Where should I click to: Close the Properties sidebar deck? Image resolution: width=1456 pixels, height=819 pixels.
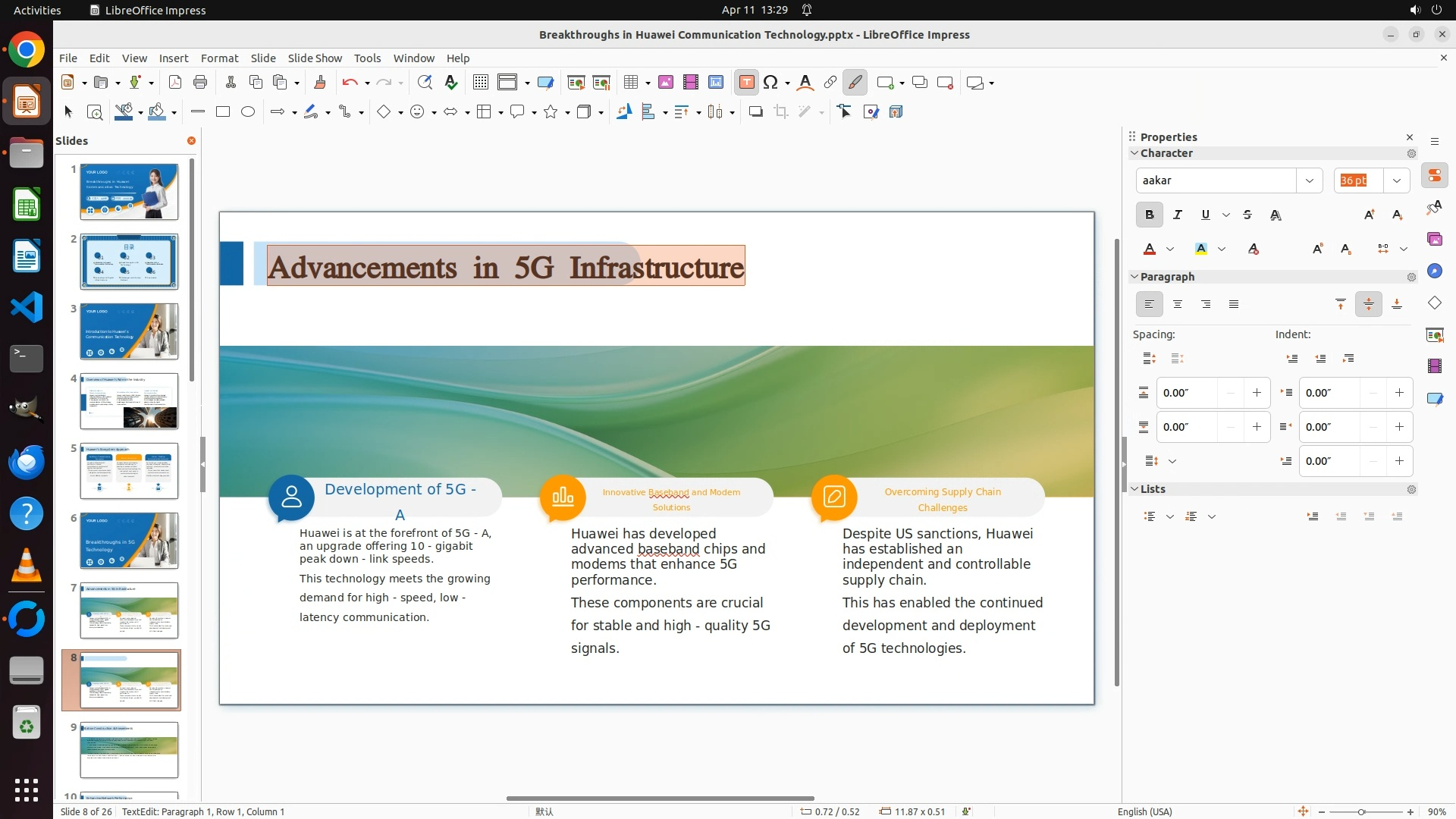[1409, 137]
